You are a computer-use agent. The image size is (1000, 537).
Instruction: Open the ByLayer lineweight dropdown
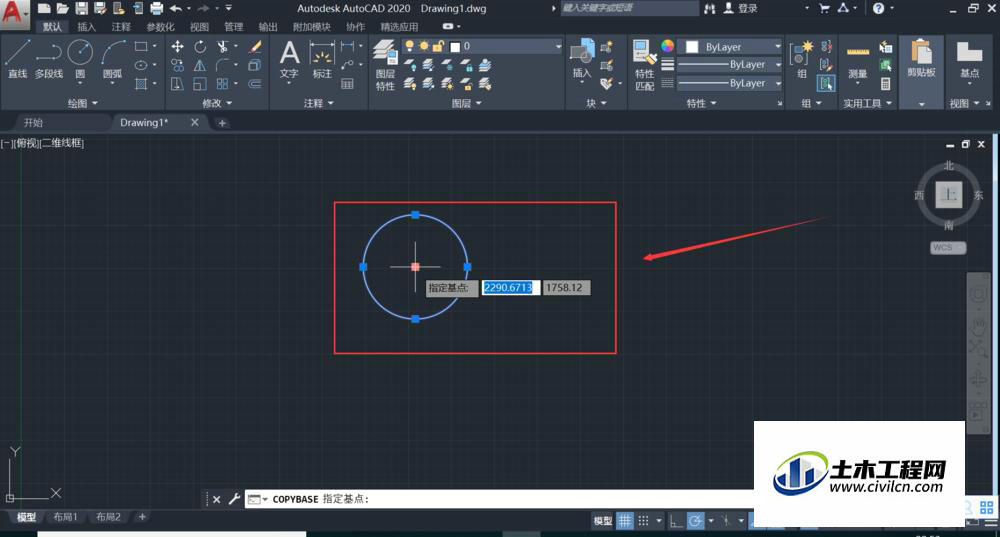[x=778, y=65]
